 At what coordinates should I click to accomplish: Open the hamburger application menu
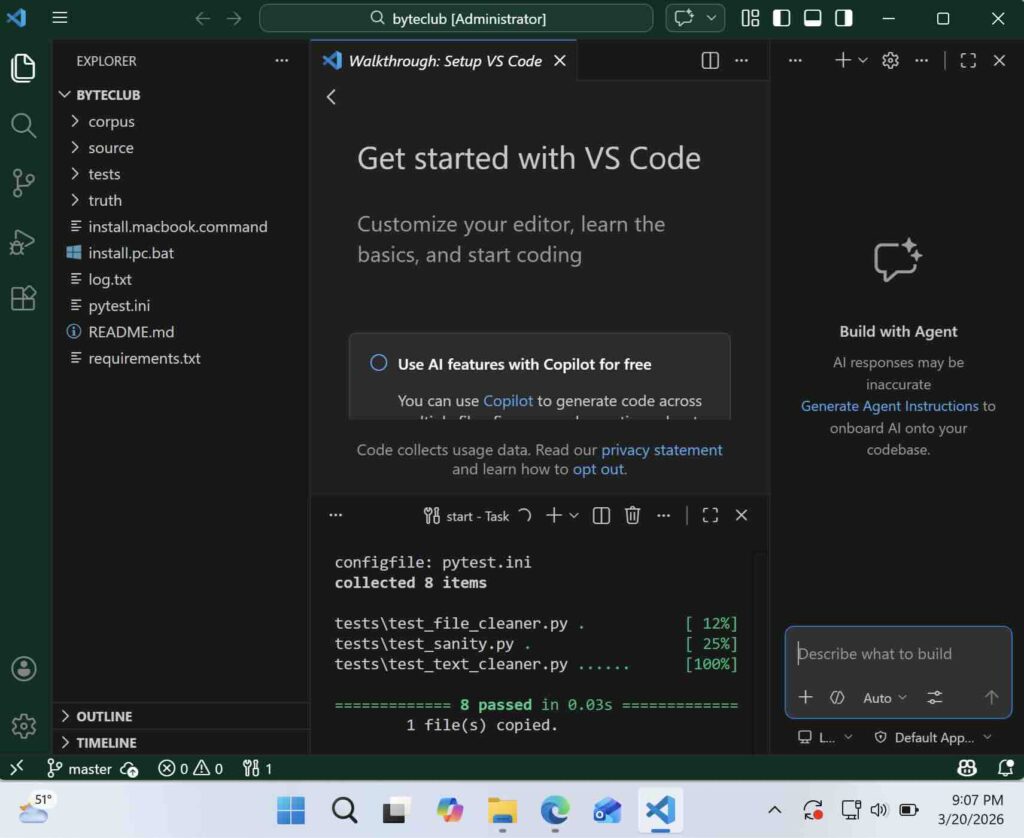click(x=60, y=18)
